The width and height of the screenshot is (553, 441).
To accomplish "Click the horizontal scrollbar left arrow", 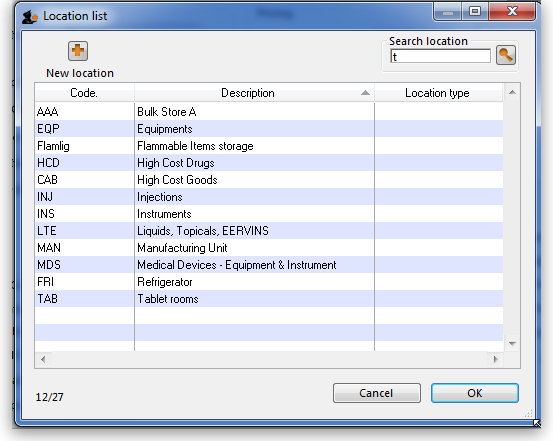I will click(43, 360).
